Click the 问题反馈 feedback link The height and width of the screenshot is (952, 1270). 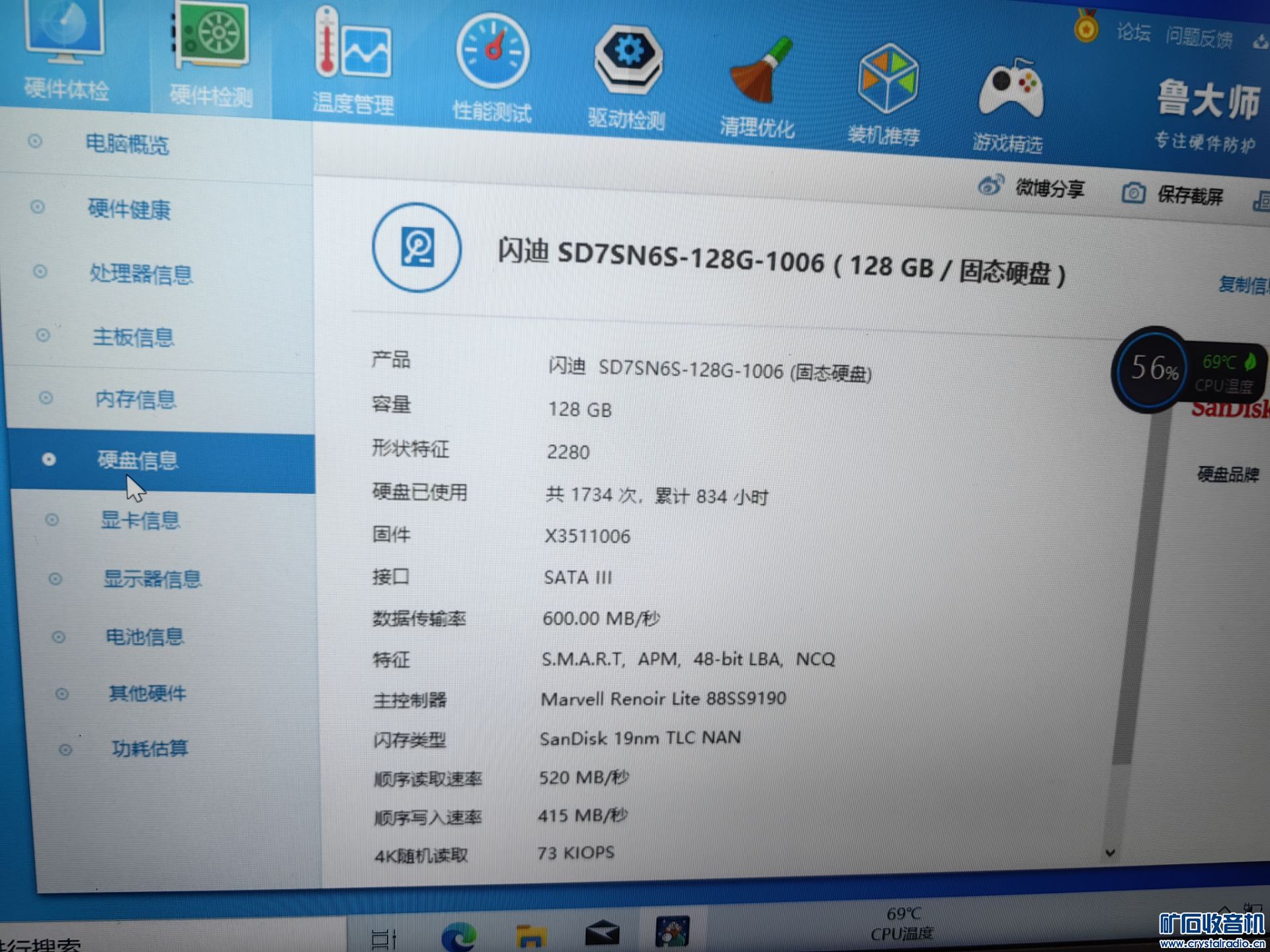[x=1199, y=37]
